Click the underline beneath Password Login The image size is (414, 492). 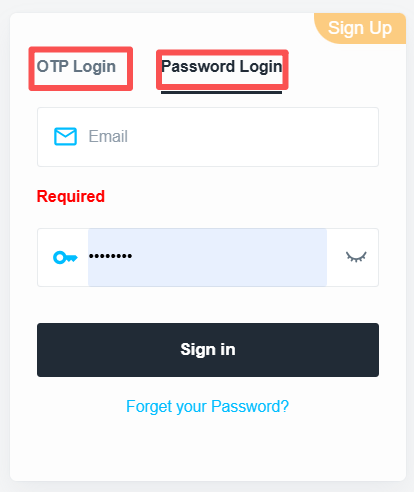[221, 92]
